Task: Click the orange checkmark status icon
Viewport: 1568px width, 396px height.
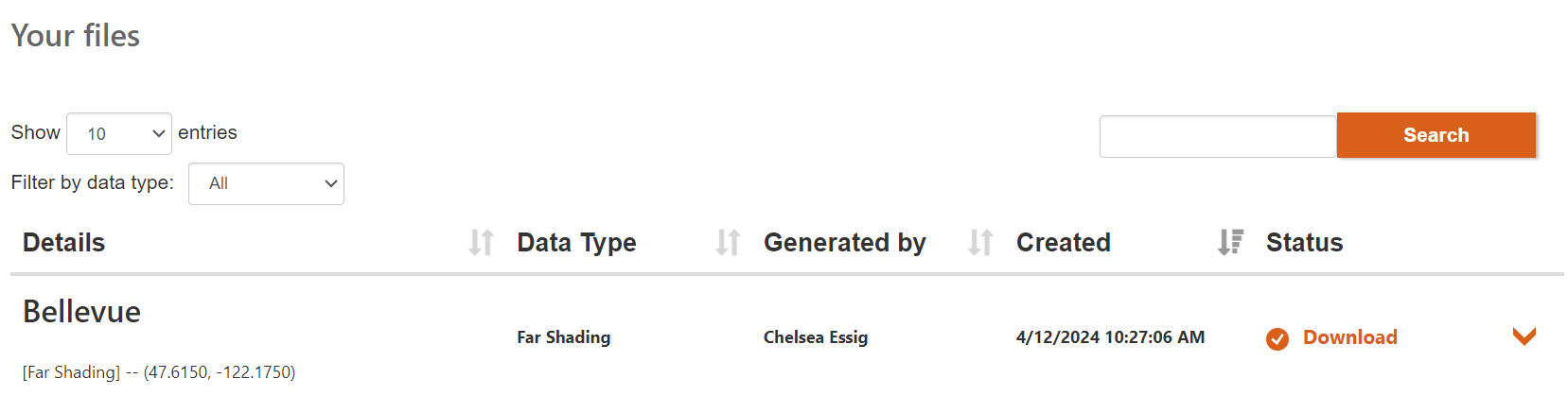Action: 1277,338
